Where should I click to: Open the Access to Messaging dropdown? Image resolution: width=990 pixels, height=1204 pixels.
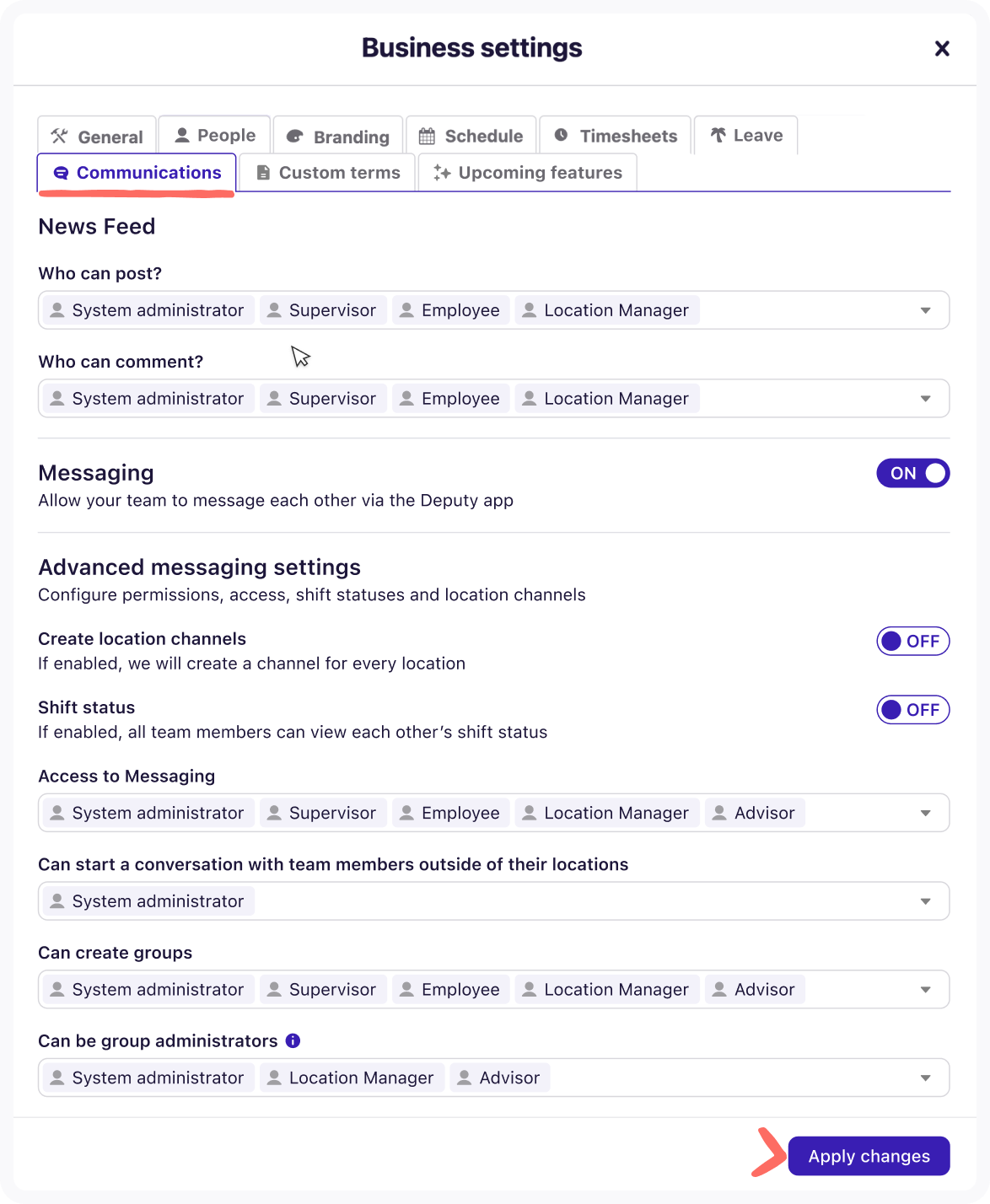click(925, 813)
